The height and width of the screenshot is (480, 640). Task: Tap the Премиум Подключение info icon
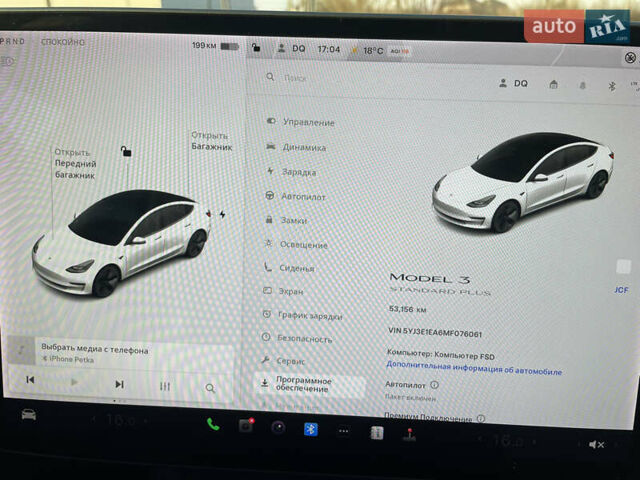tap(481, 418)
